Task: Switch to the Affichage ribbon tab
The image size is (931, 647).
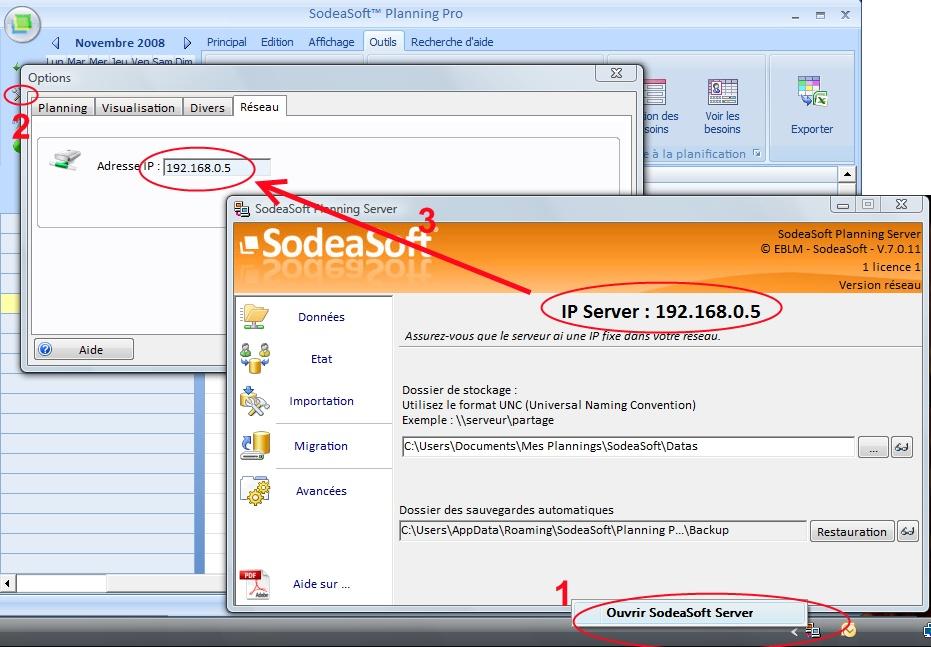Action: click(331, 42)
